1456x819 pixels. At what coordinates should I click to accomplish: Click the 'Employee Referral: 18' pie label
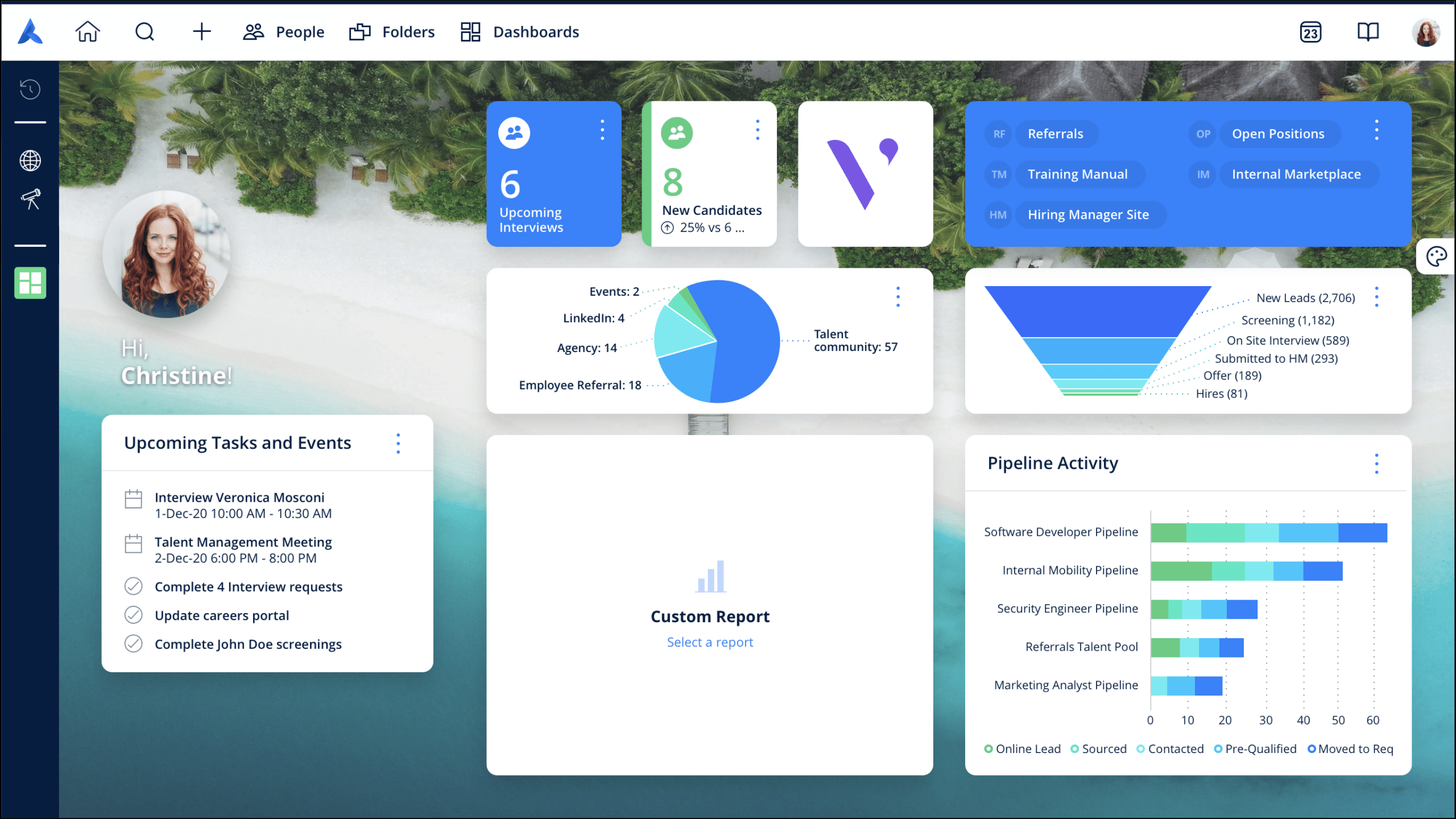(x=580, y=385)
